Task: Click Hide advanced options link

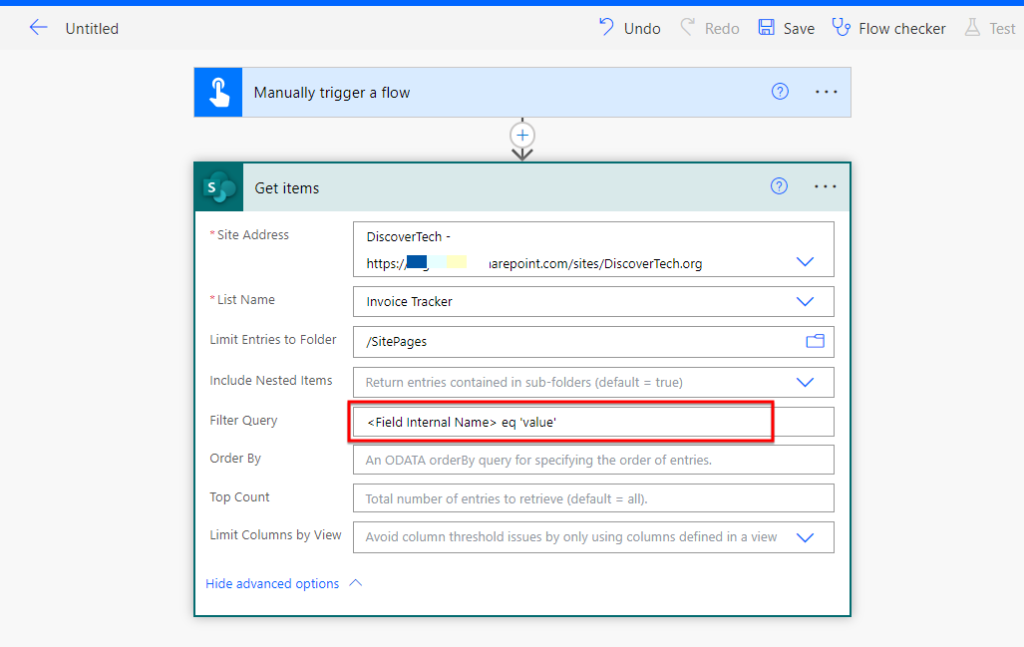Action: 272,584
